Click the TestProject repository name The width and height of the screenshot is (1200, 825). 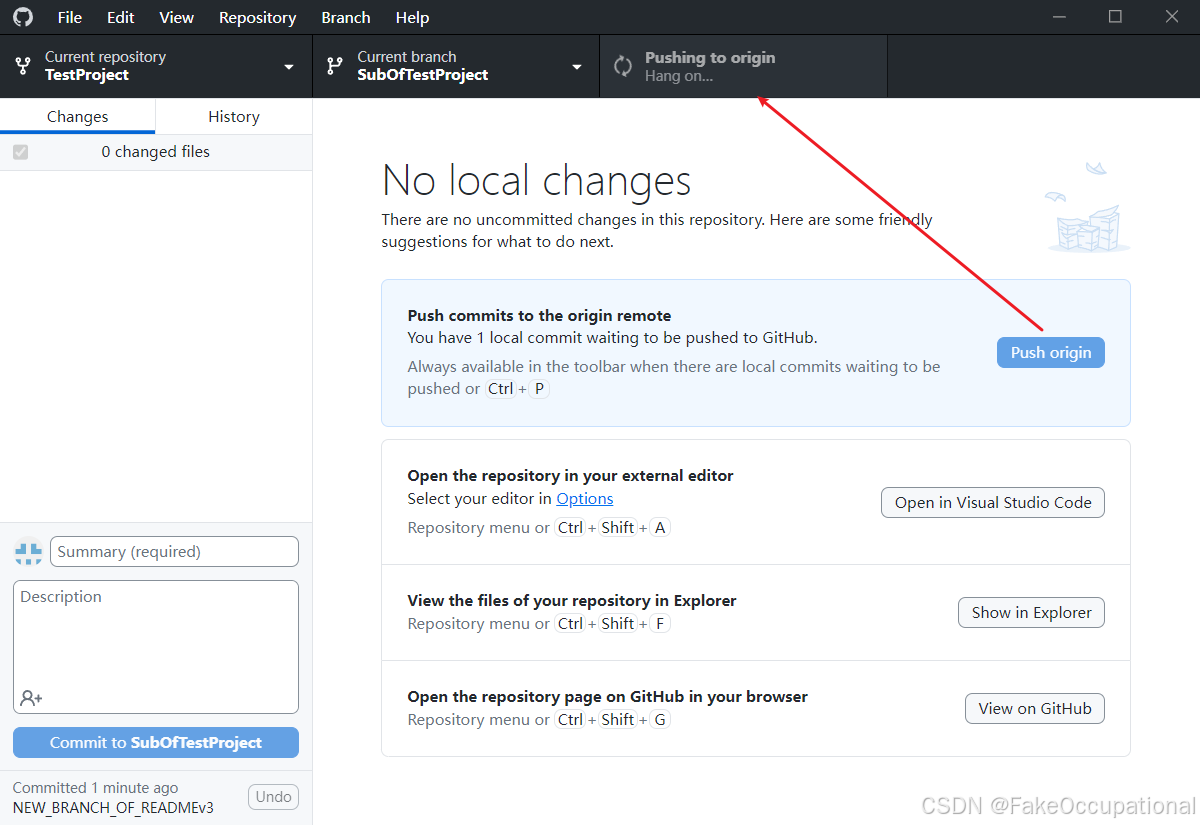point(87,75)
